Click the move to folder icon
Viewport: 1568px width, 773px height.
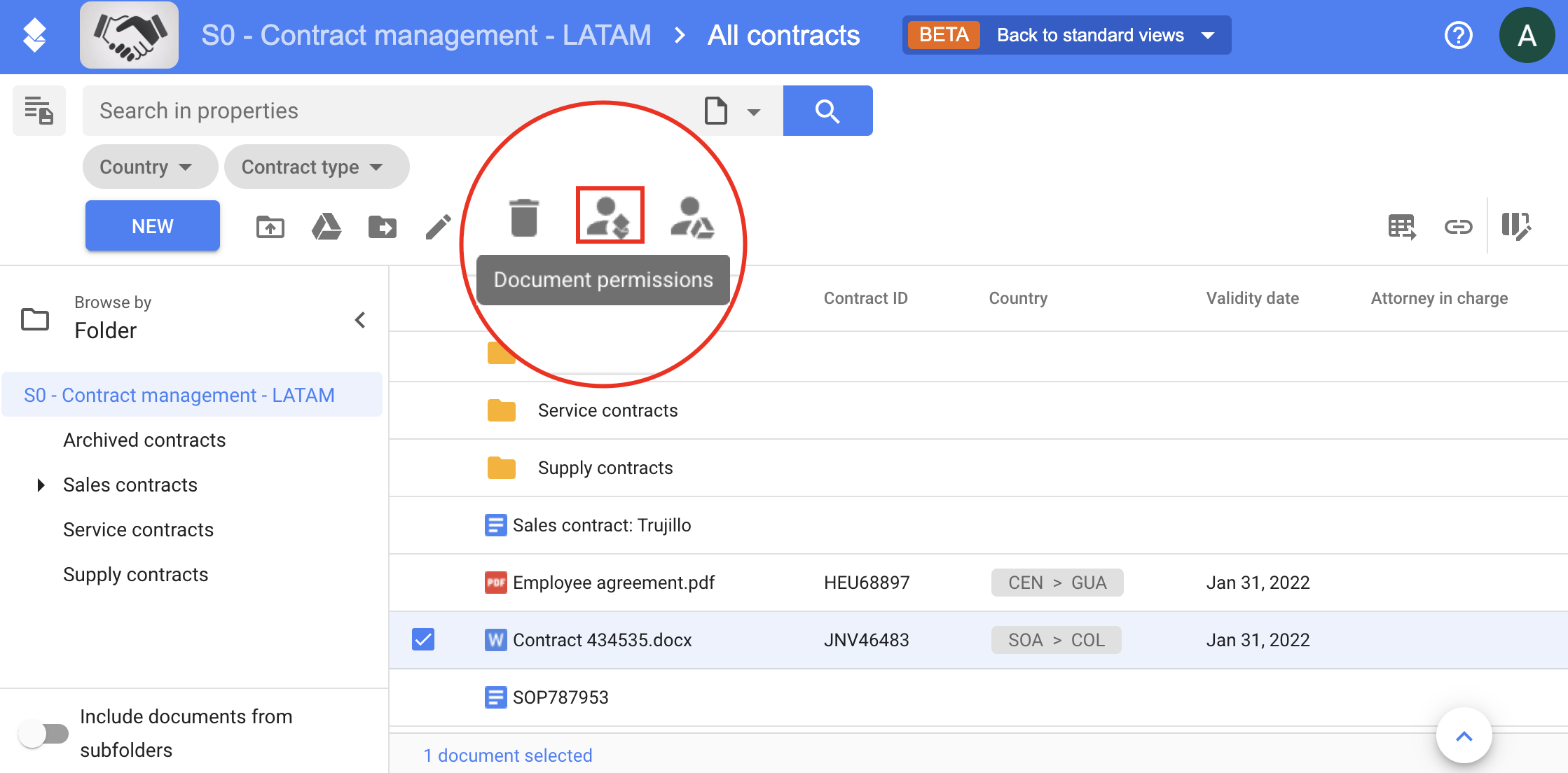383,227
